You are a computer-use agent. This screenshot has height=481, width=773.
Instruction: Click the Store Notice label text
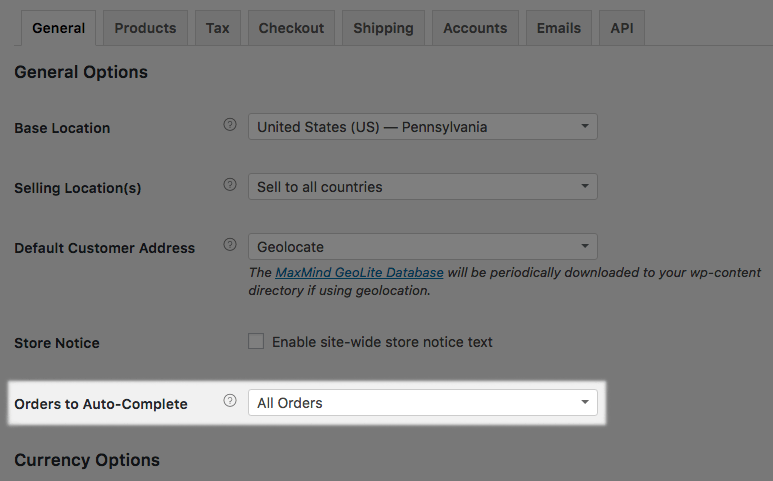[x=57, y=343]
